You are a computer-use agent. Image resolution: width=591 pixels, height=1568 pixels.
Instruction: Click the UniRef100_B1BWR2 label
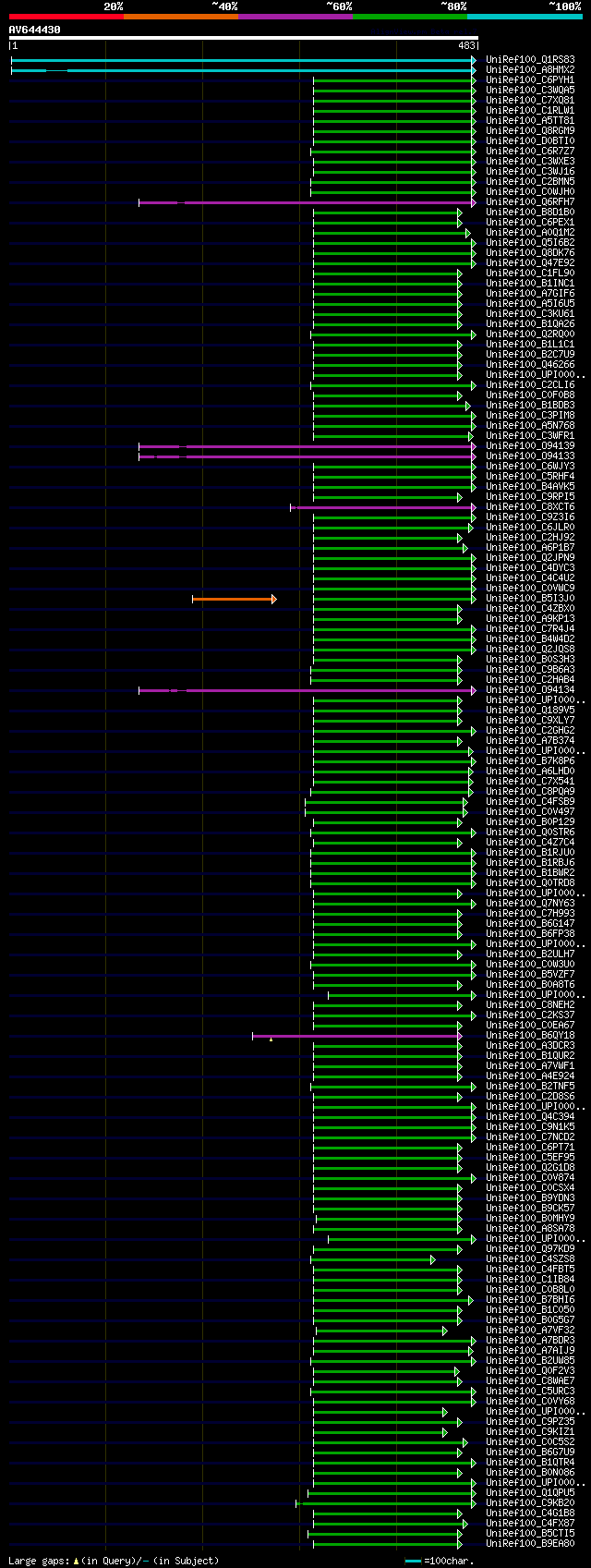click(530, 873)
